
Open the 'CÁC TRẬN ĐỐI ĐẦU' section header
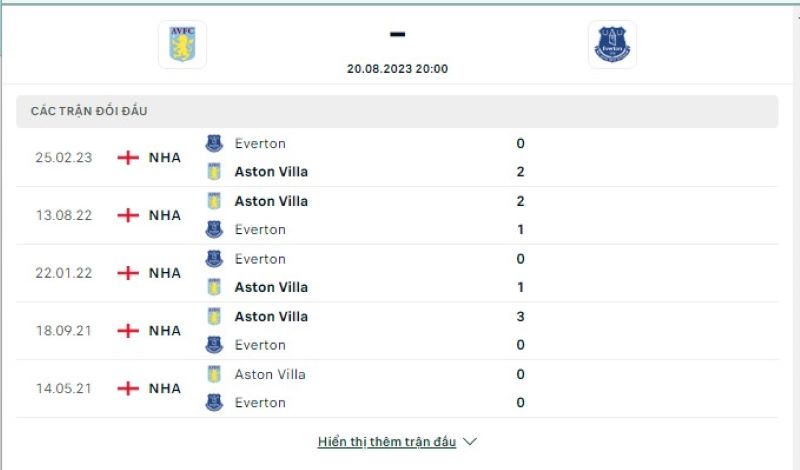[89, 111]
